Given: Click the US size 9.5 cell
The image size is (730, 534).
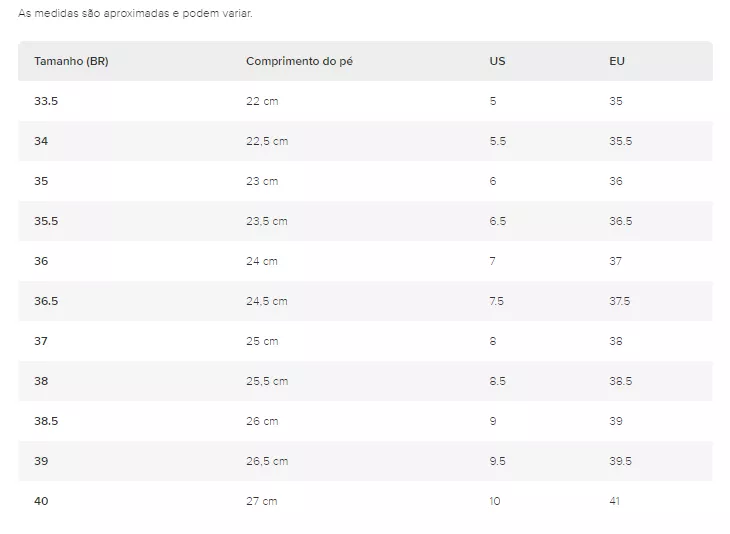Looking at the screenshot, I should [x=497, y=461].
